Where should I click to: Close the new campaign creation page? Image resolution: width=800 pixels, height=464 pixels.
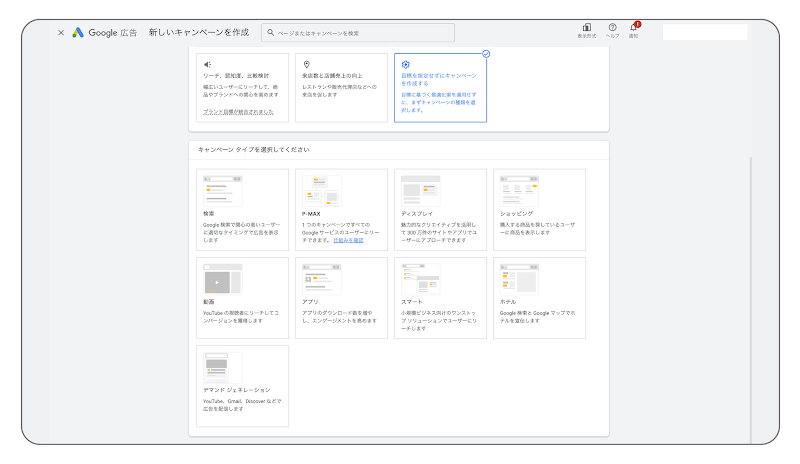[x=61, y=33]
